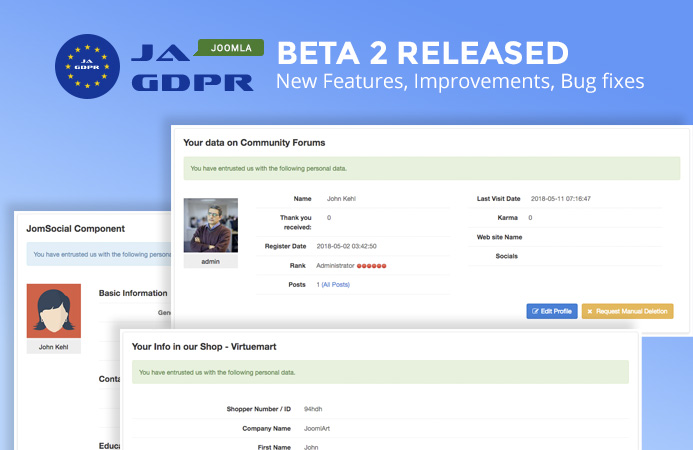Screen dimensions: 693x450
Task: Click the blue notice in the JomSocial panel
Action: [99, 254]
